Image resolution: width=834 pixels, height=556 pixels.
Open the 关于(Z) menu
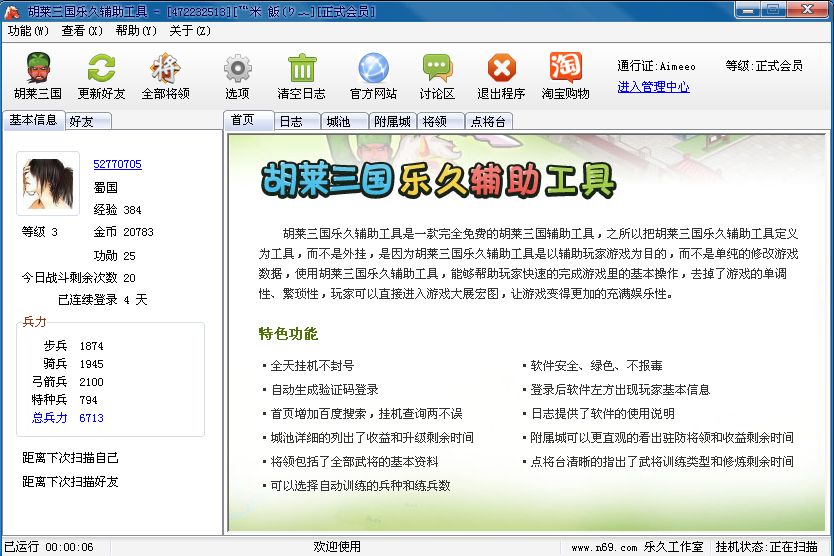[x=190, y=31]
